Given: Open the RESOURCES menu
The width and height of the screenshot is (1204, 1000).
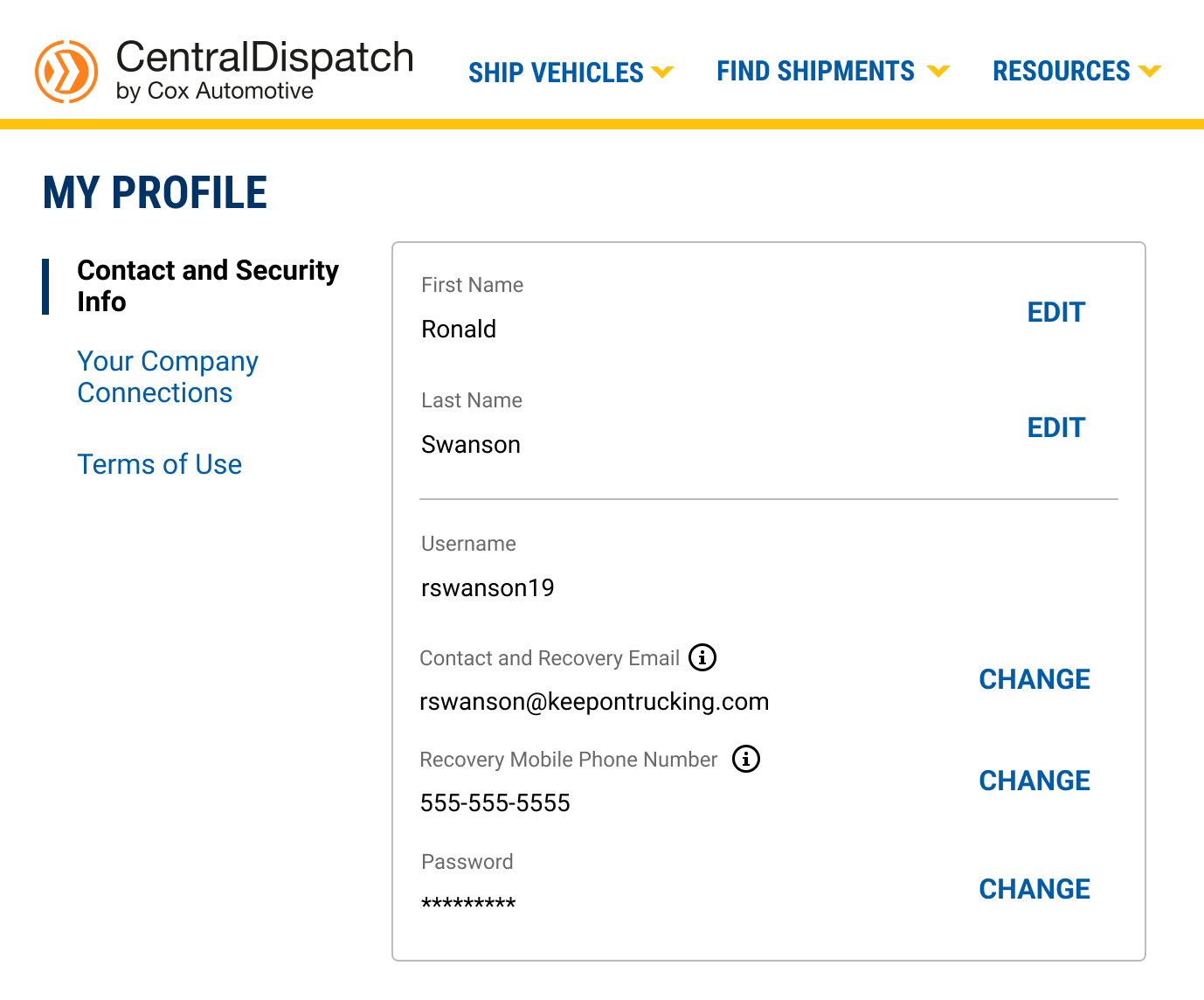Looking at the screenshot, I should pos(1060,70).
